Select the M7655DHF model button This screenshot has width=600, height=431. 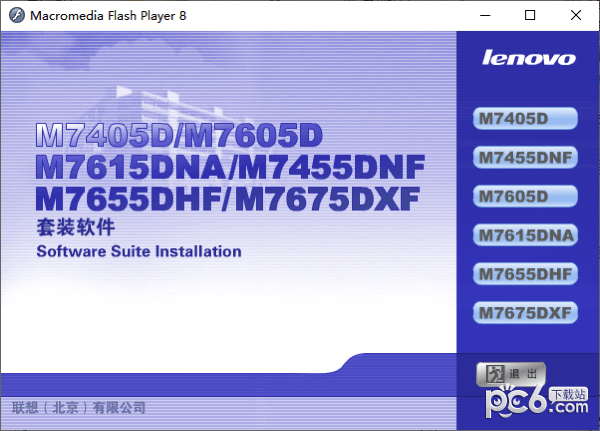[x=525, y=274]
